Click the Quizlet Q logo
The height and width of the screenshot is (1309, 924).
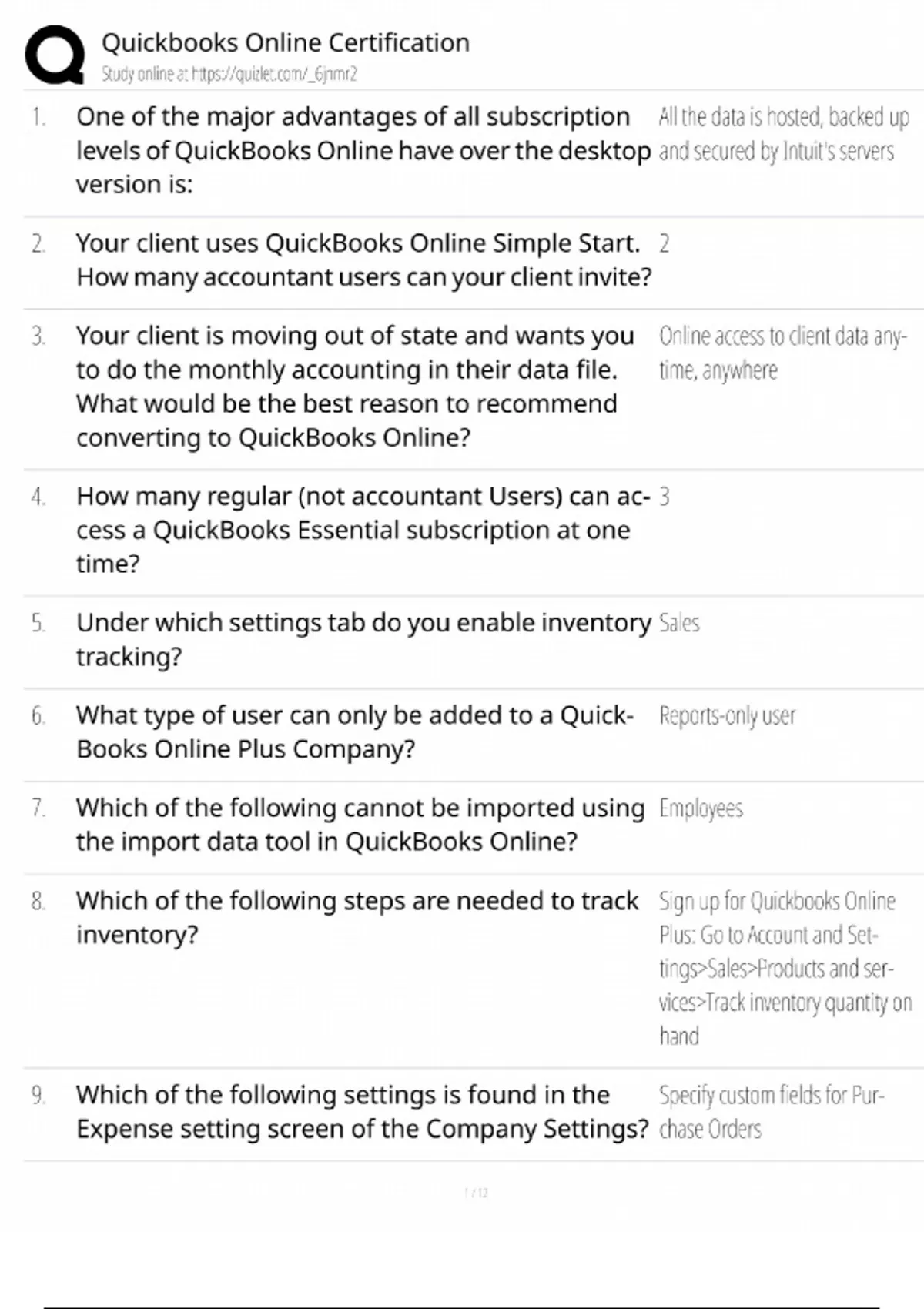coord(54,54)
